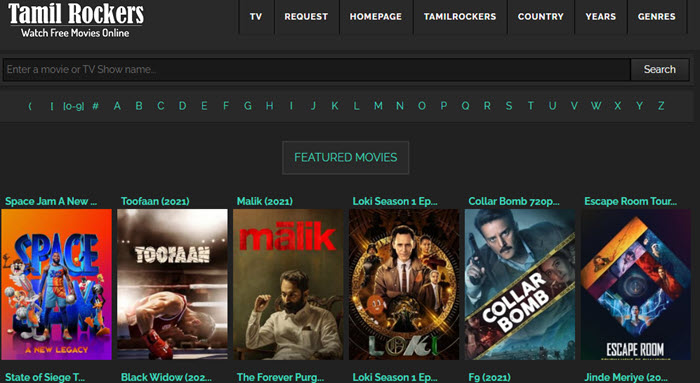Viewport: 700px width, 383px height.
Task: Click the Search button
Action: (659, 70)
